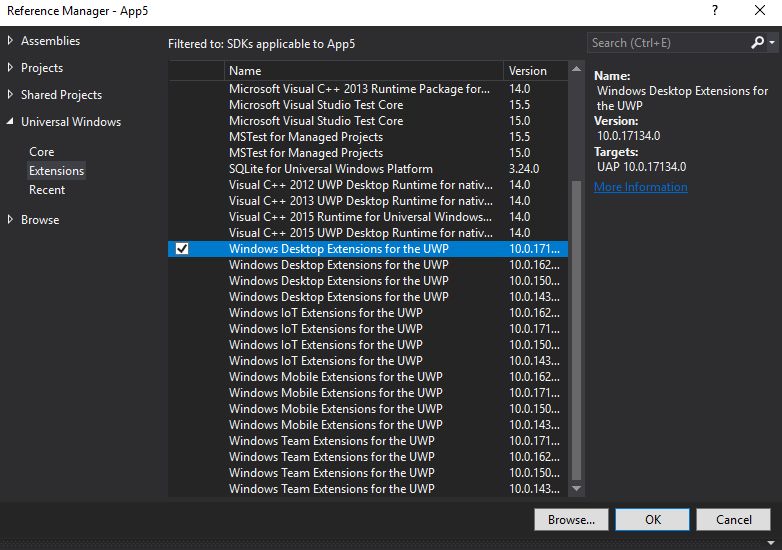Select Visual C++ 2015 UWP Desktop Runtime

pyautogui.click(x=368, y=232)
